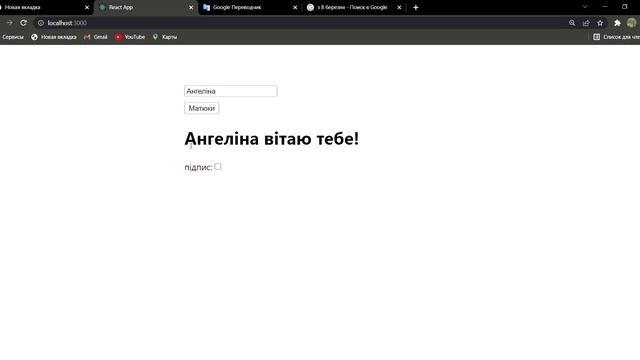The height and width of the screenshot is (360, 640).
Task: Switch to the Google Переводчик tab
Action: (x=250, y=7)
